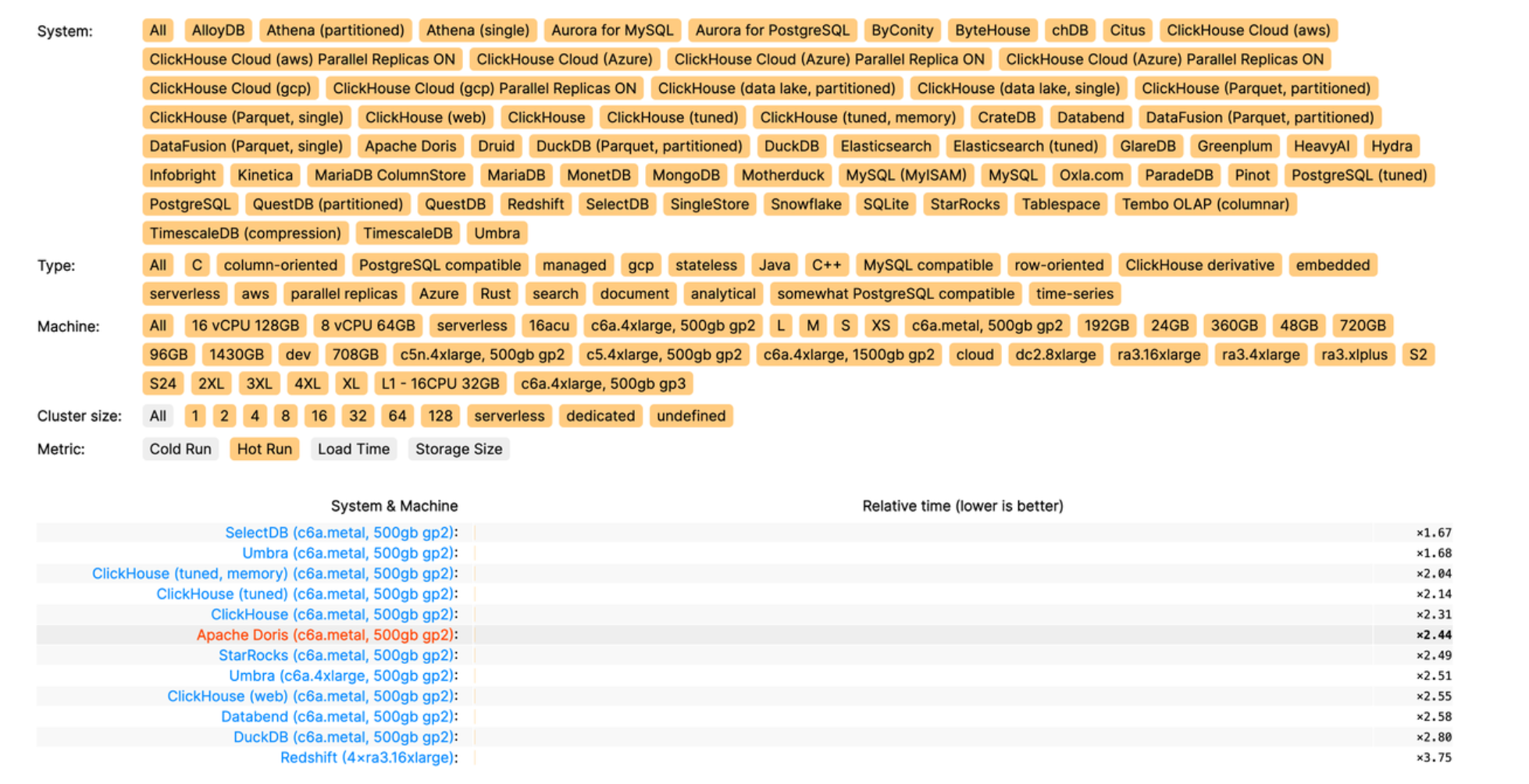This screenshot has width=1529, height=784.
Task: Open the SelectDB (c6a.metal, 500gb gp2) result link
Action: [339, 533]
